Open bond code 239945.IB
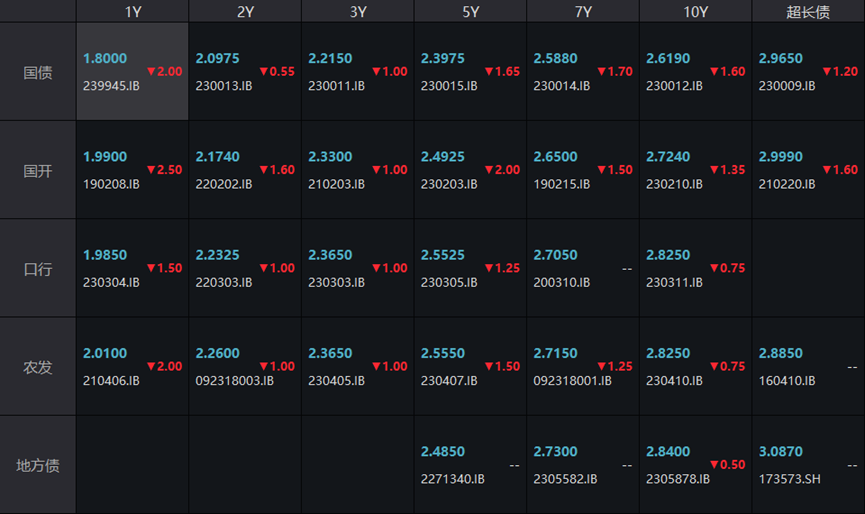This screenshot has height=514, width=865. pos(111,86)
